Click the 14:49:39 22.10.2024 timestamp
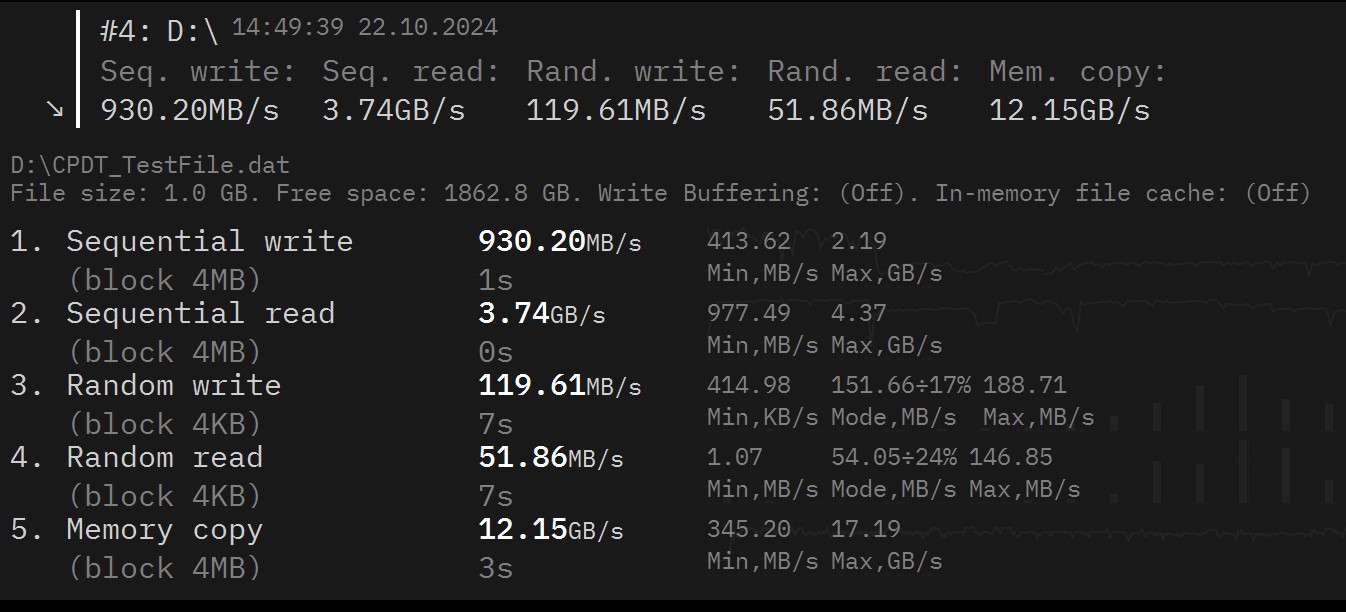The image size is (1346, 612). [364, 28]
